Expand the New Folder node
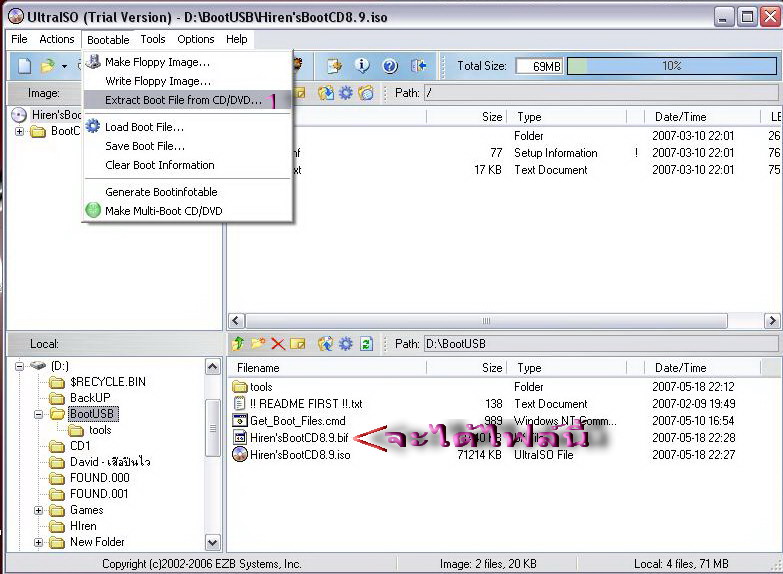 pyautogui.click(x=38, y=543)
